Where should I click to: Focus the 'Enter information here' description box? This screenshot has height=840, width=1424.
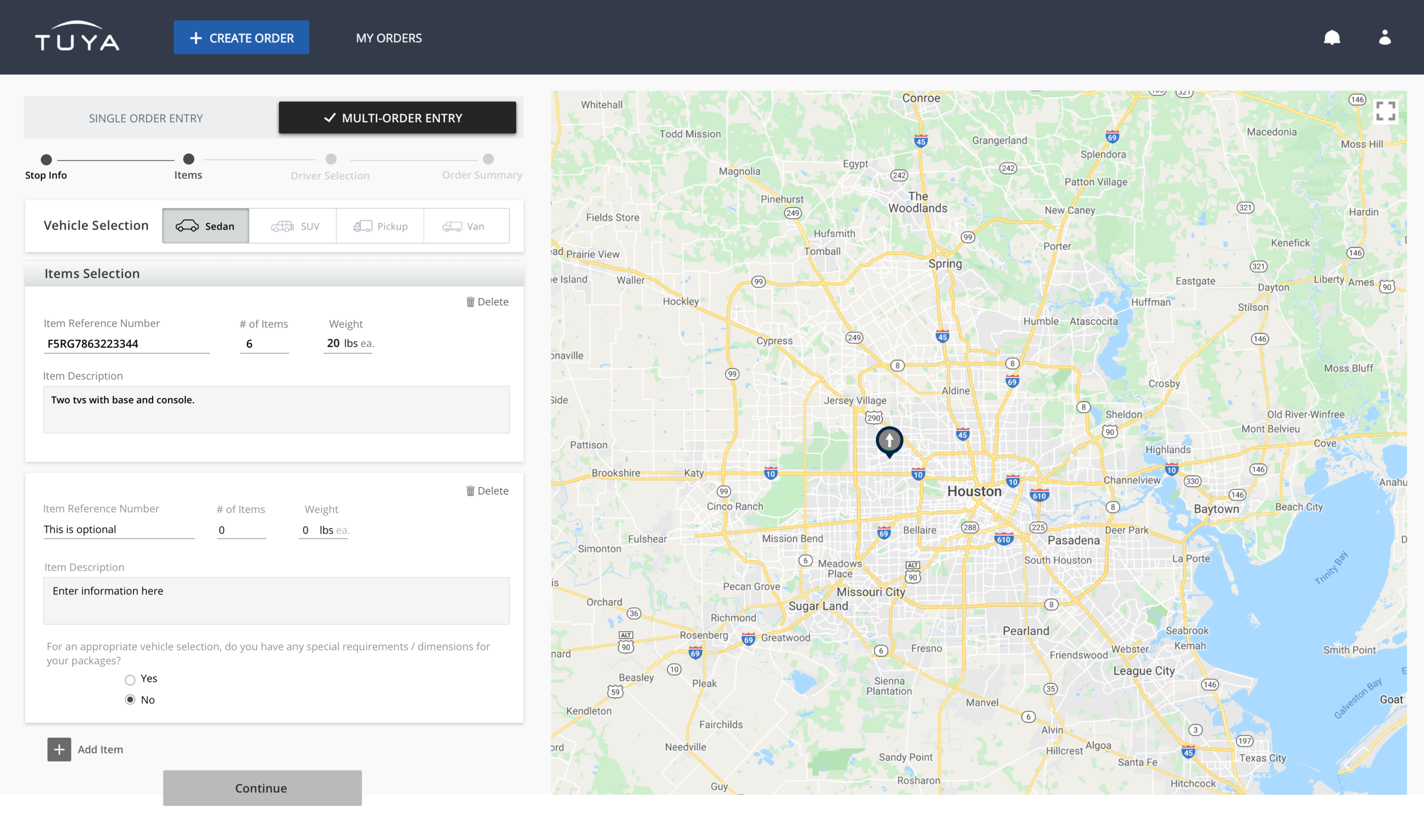tap(276, 601)
